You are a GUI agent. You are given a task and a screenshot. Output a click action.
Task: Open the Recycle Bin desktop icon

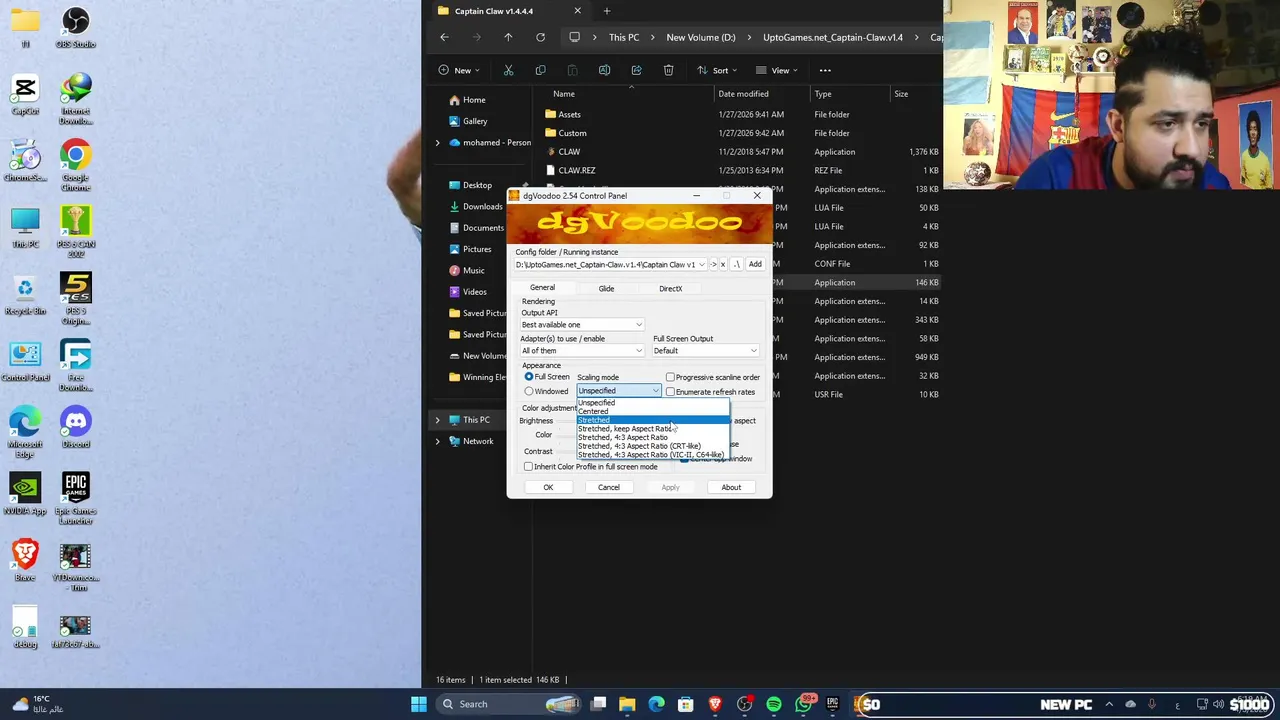click(25, 295)
